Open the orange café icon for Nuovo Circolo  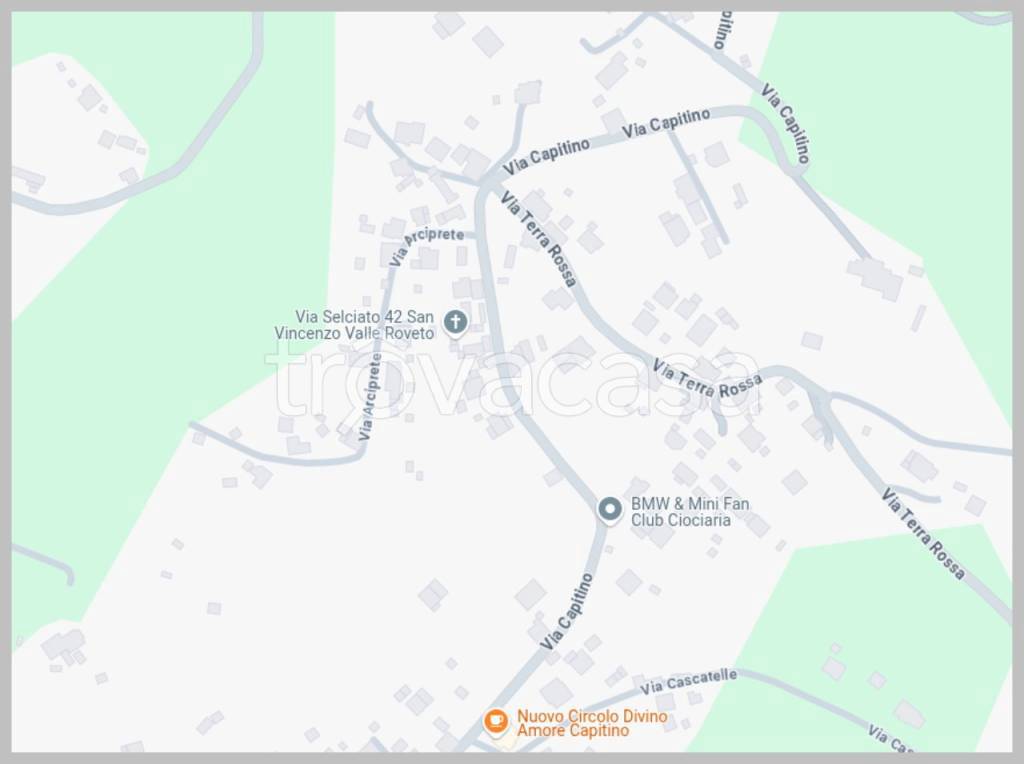(496, 722)
